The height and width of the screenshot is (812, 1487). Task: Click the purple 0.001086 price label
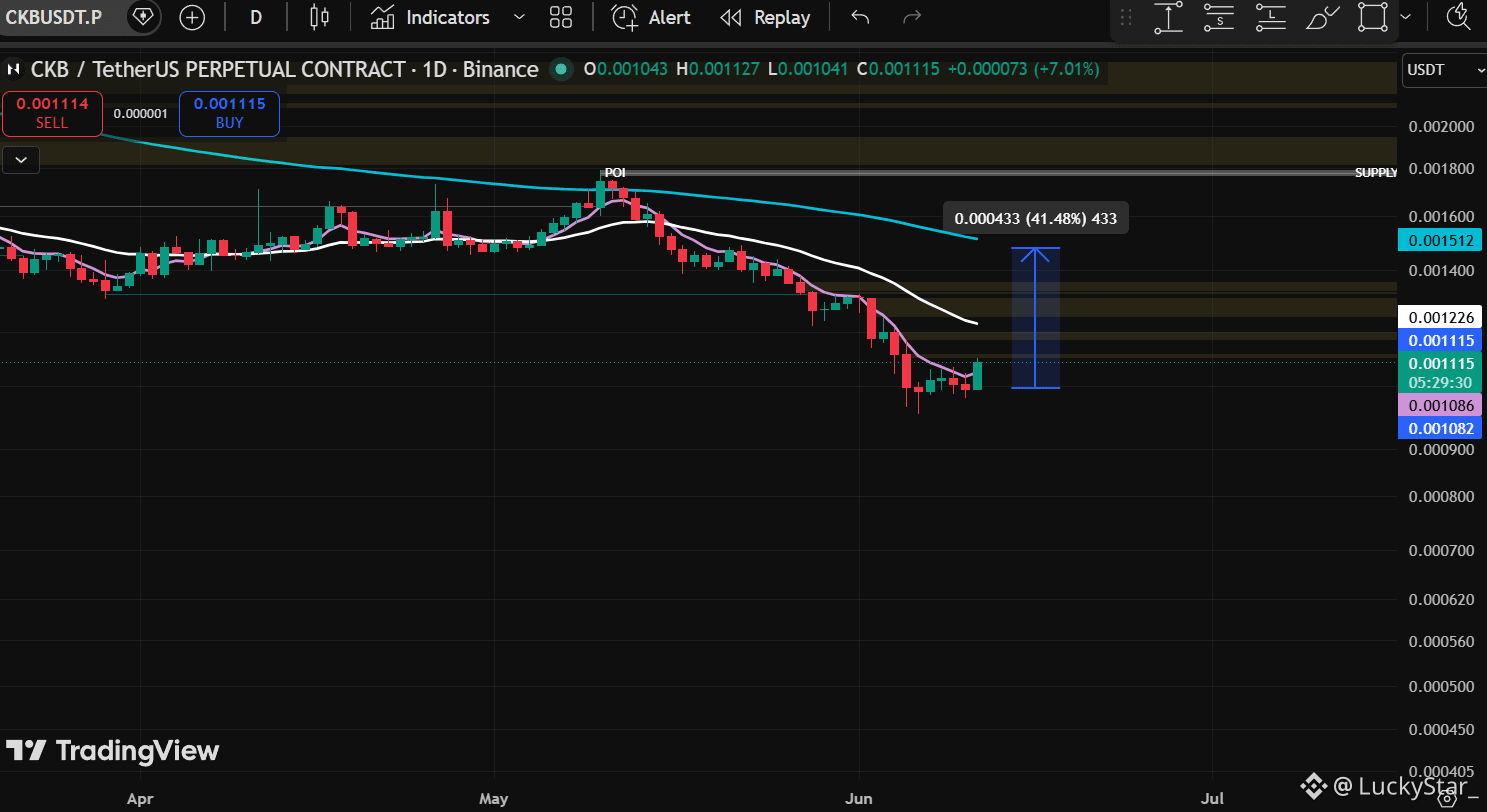pyautogui.click(x=1442, y=406)
